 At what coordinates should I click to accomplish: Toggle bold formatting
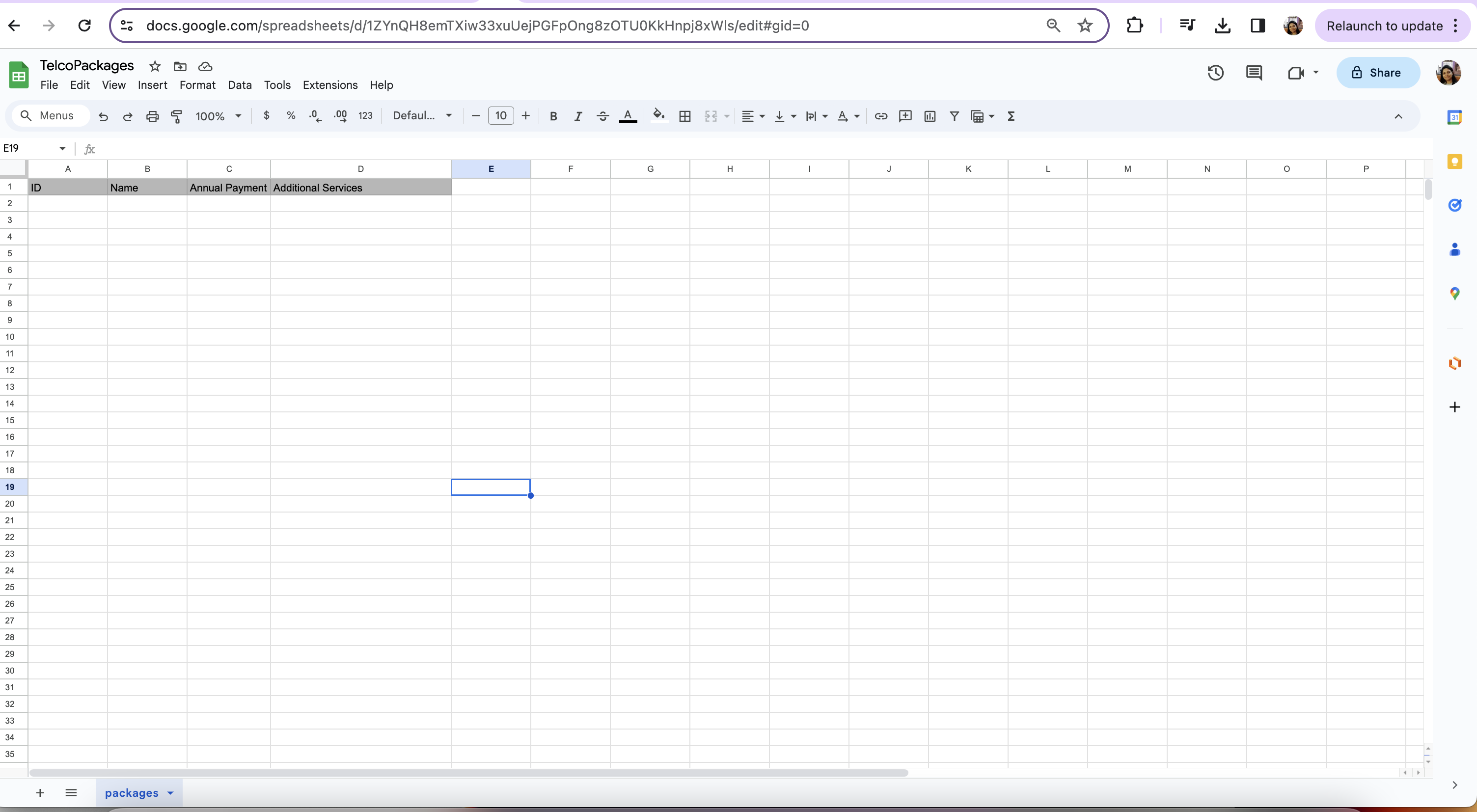pyautogui.click(x=553, y=116)
